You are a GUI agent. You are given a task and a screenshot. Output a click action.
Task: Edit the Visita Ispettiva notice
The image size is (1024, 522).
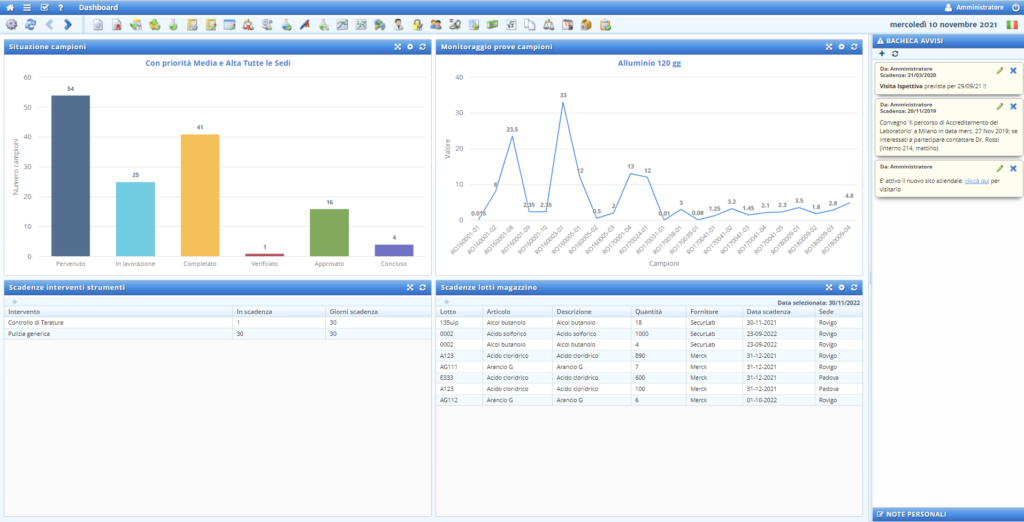pos(1000,71)
